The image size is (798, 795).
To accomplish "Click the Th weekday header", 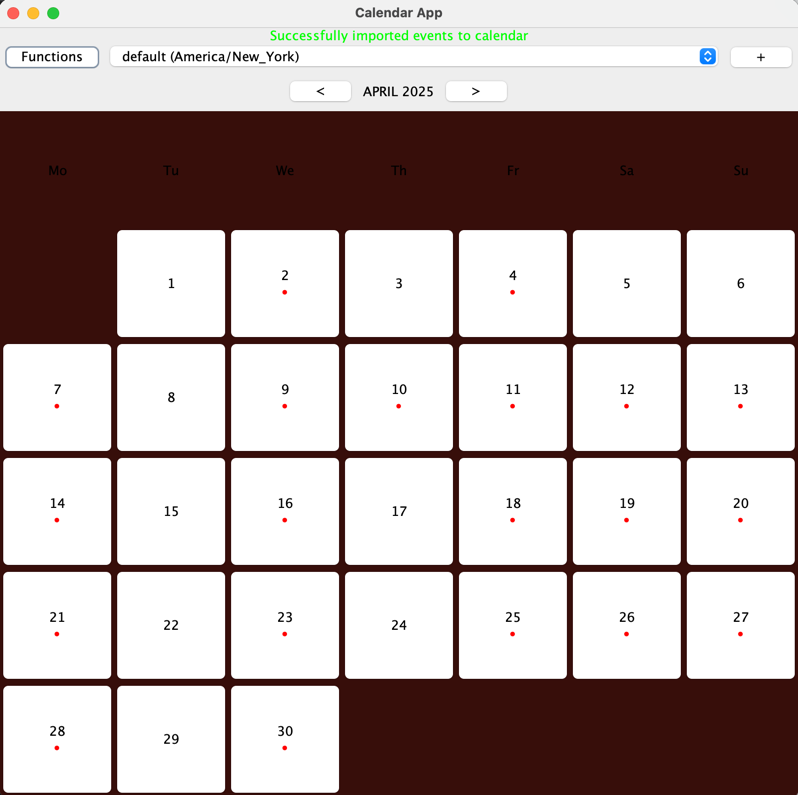I will tap(399, 171).
